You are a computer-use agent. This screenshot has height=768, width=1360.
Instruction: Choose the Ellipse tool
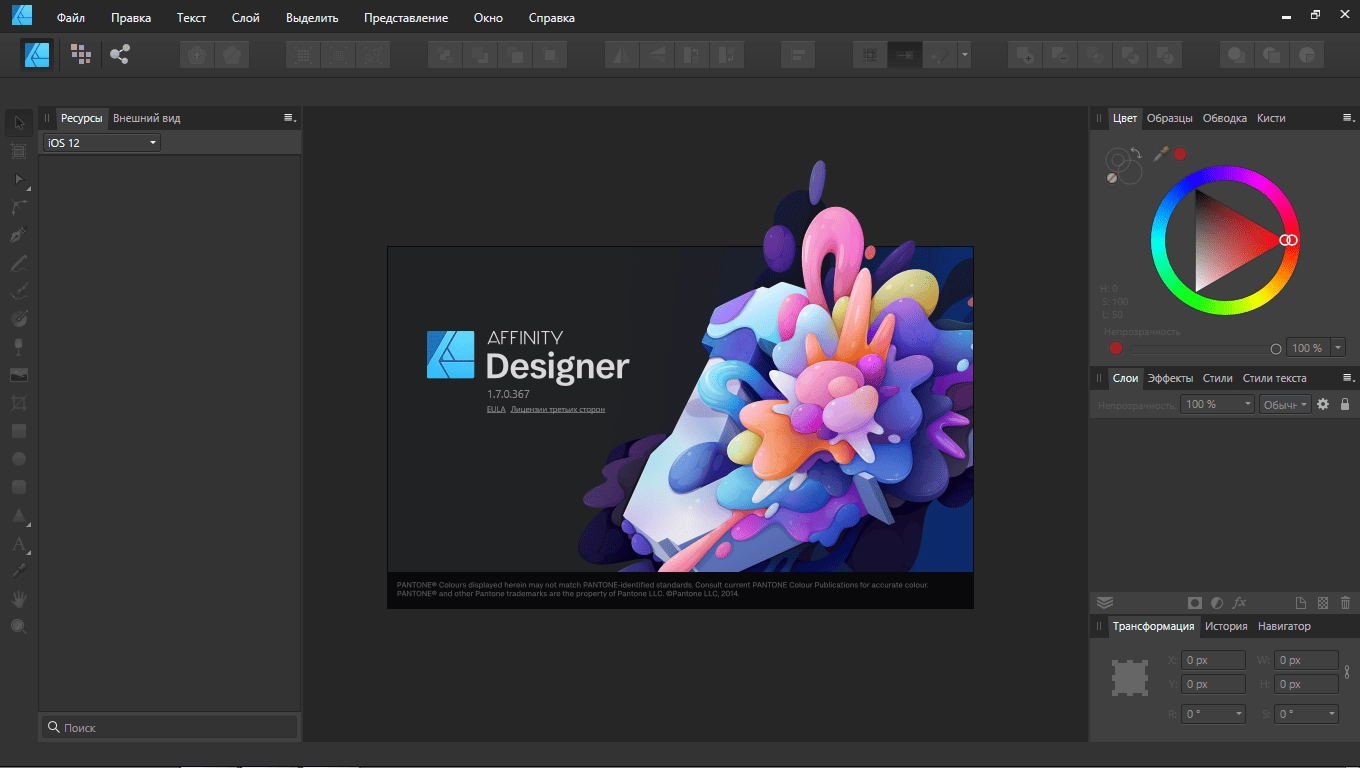18,459
